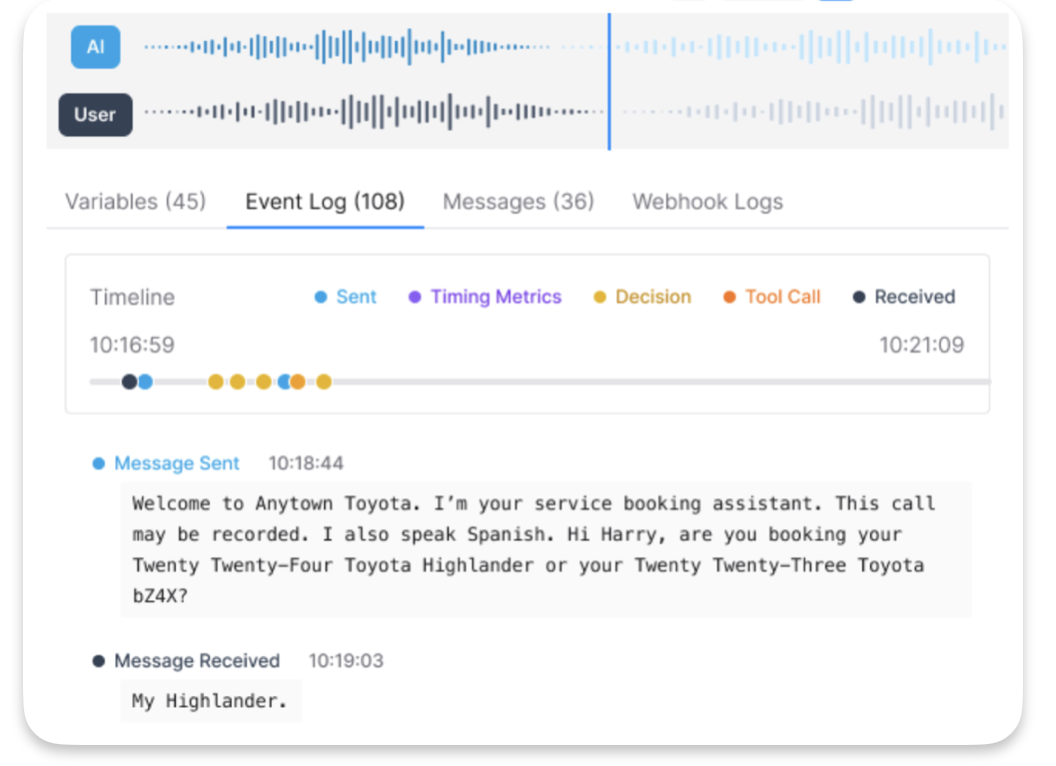Click the dark User speaker label

(95, 115)
